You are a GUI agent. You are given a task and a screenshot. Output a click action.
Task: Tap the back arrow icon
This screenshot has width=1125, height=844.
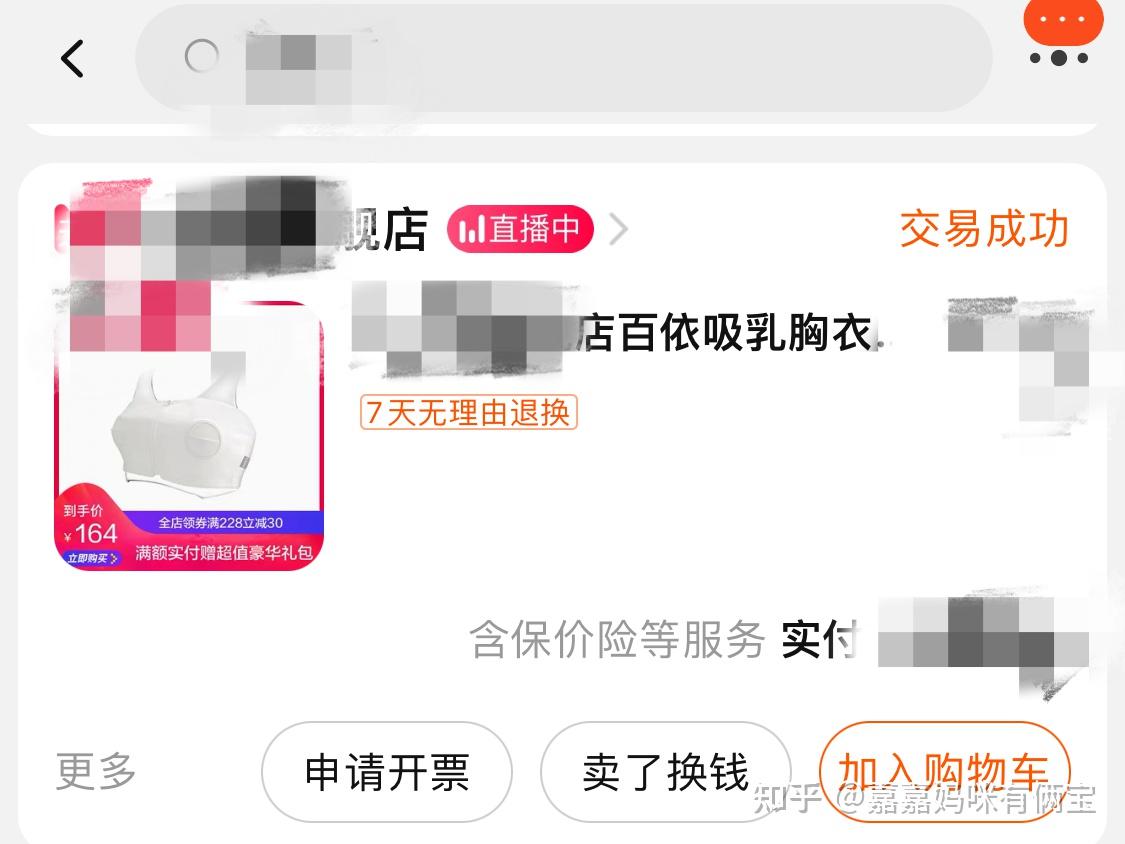click(x=72, y=58)
